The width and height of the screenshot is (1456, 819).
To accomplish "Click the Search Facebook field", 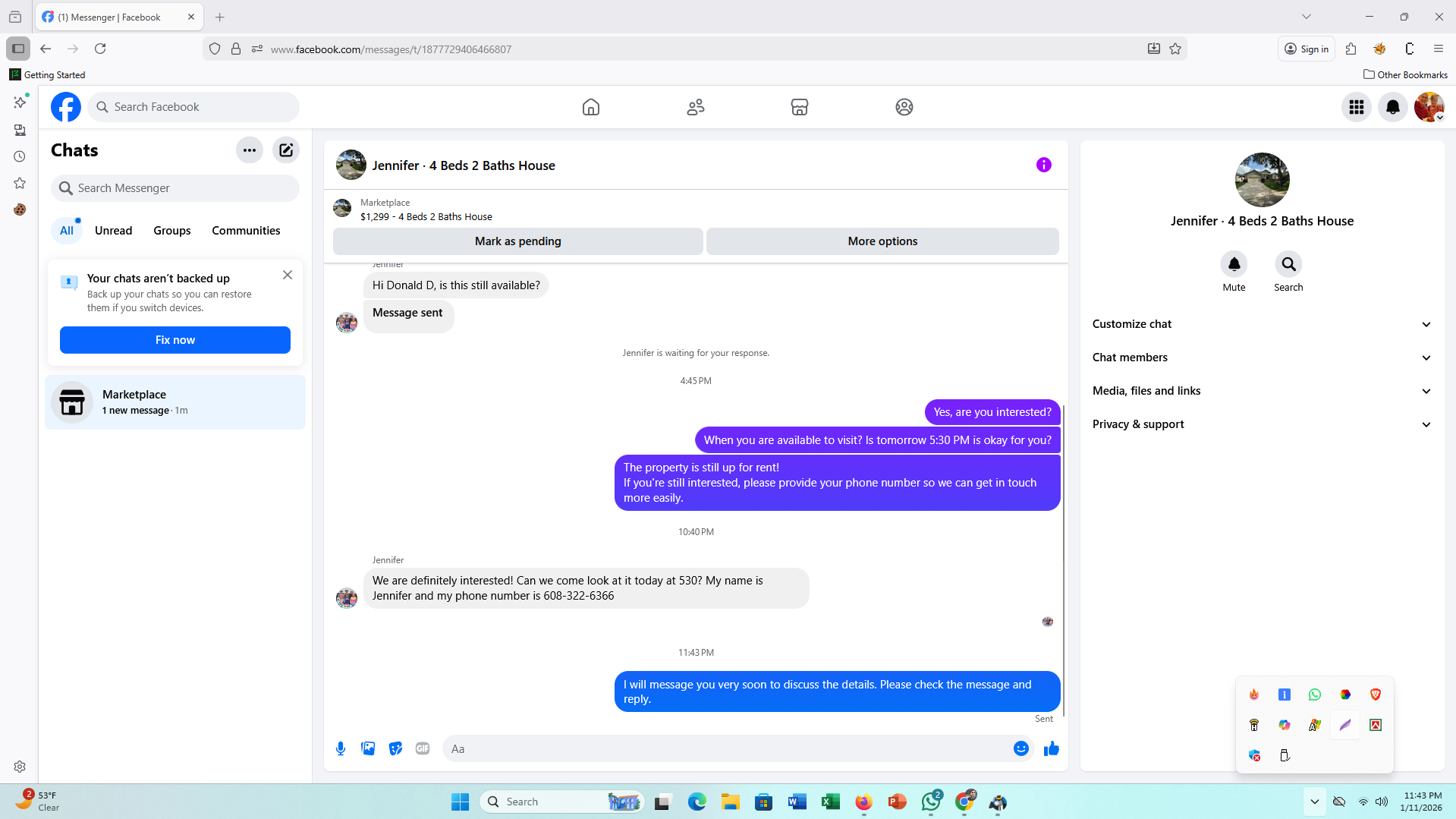I will (x=193, y=107).
